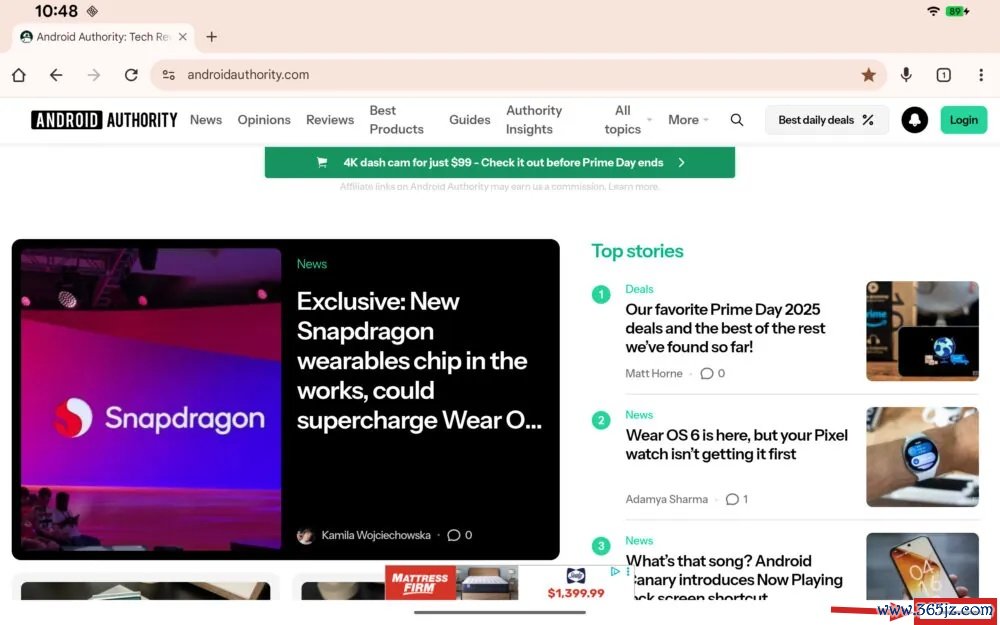
Task: Tap the forward arrow button
Action: (x=94, y=75)
